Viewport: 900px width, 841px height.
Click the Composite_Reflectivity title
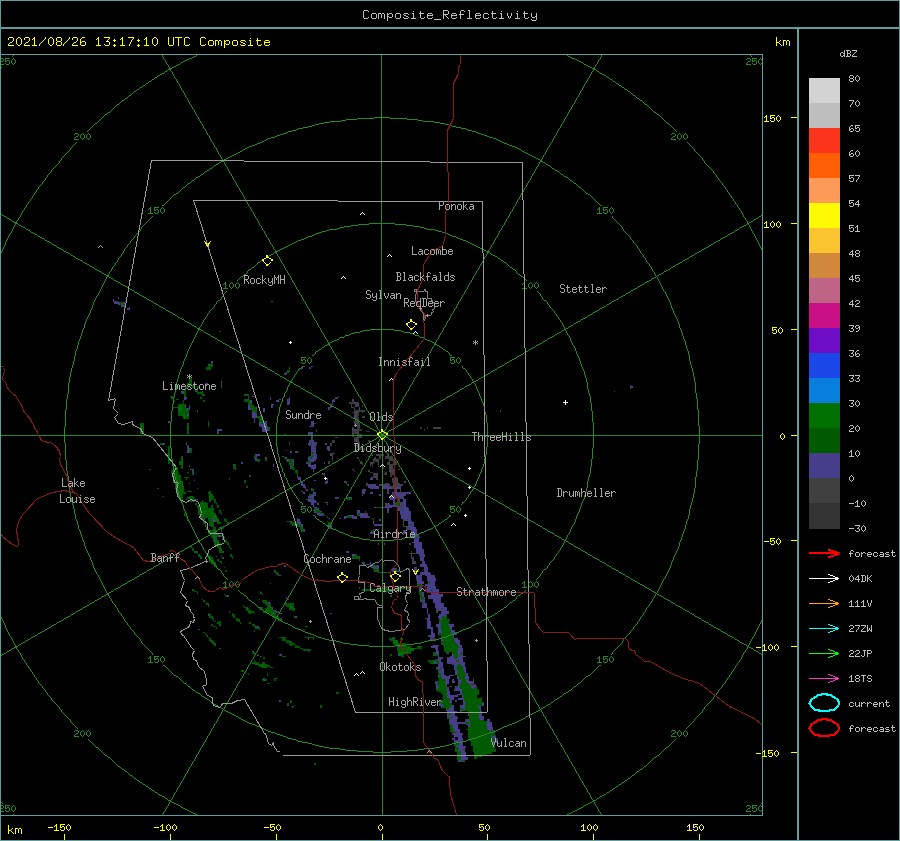tap(449, 15)
